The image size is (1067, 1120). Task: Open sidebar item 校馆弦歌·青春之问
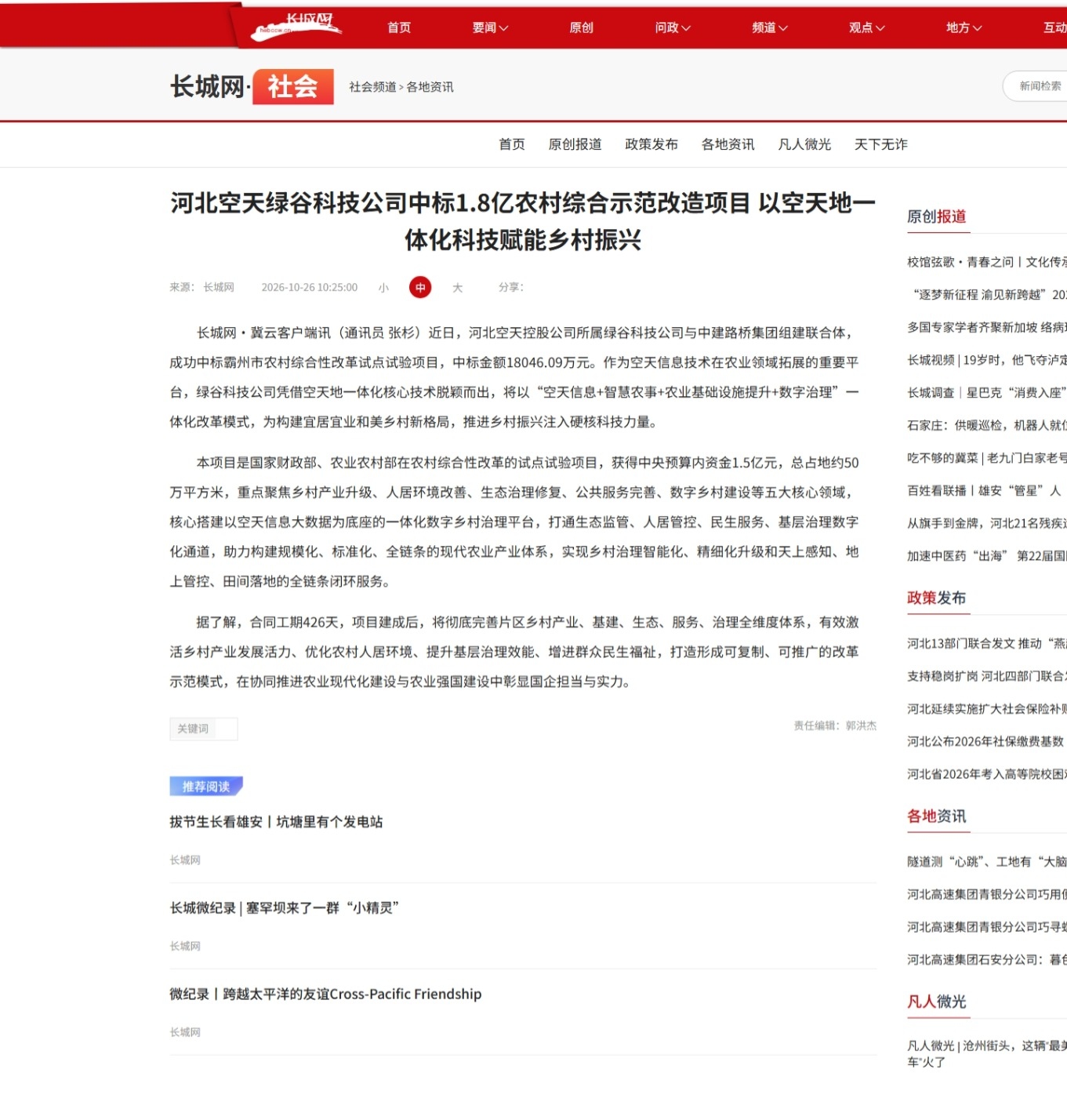point(987,262)
